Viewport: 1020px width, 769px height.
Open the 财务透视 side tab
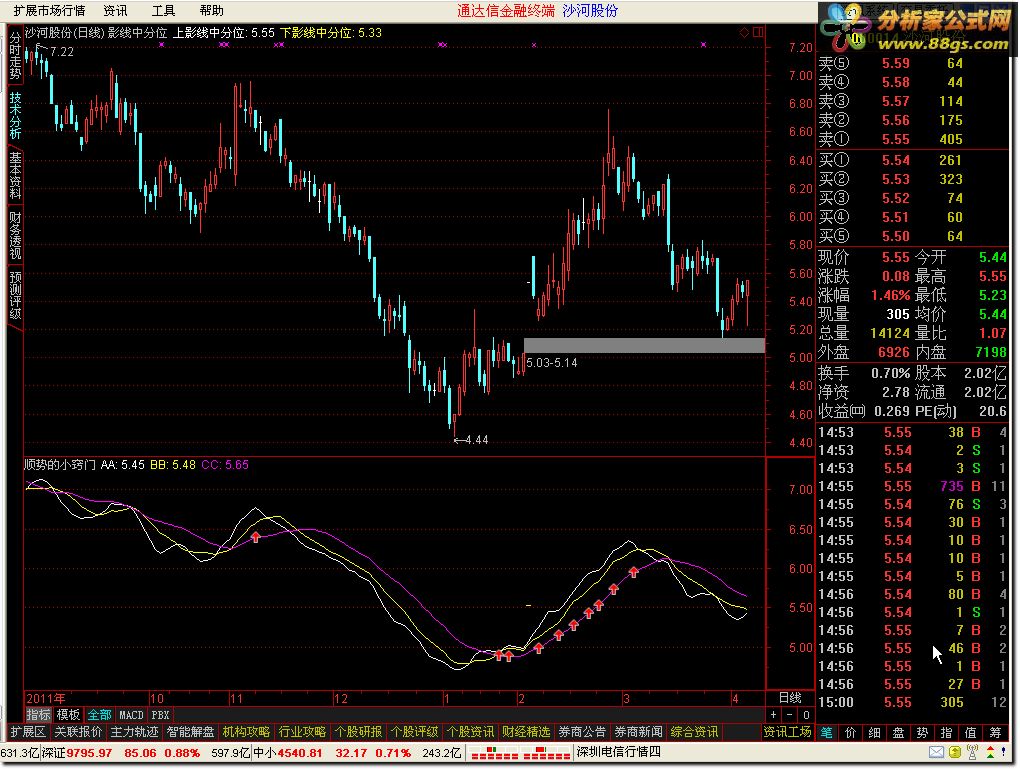[x=15, y=235]
